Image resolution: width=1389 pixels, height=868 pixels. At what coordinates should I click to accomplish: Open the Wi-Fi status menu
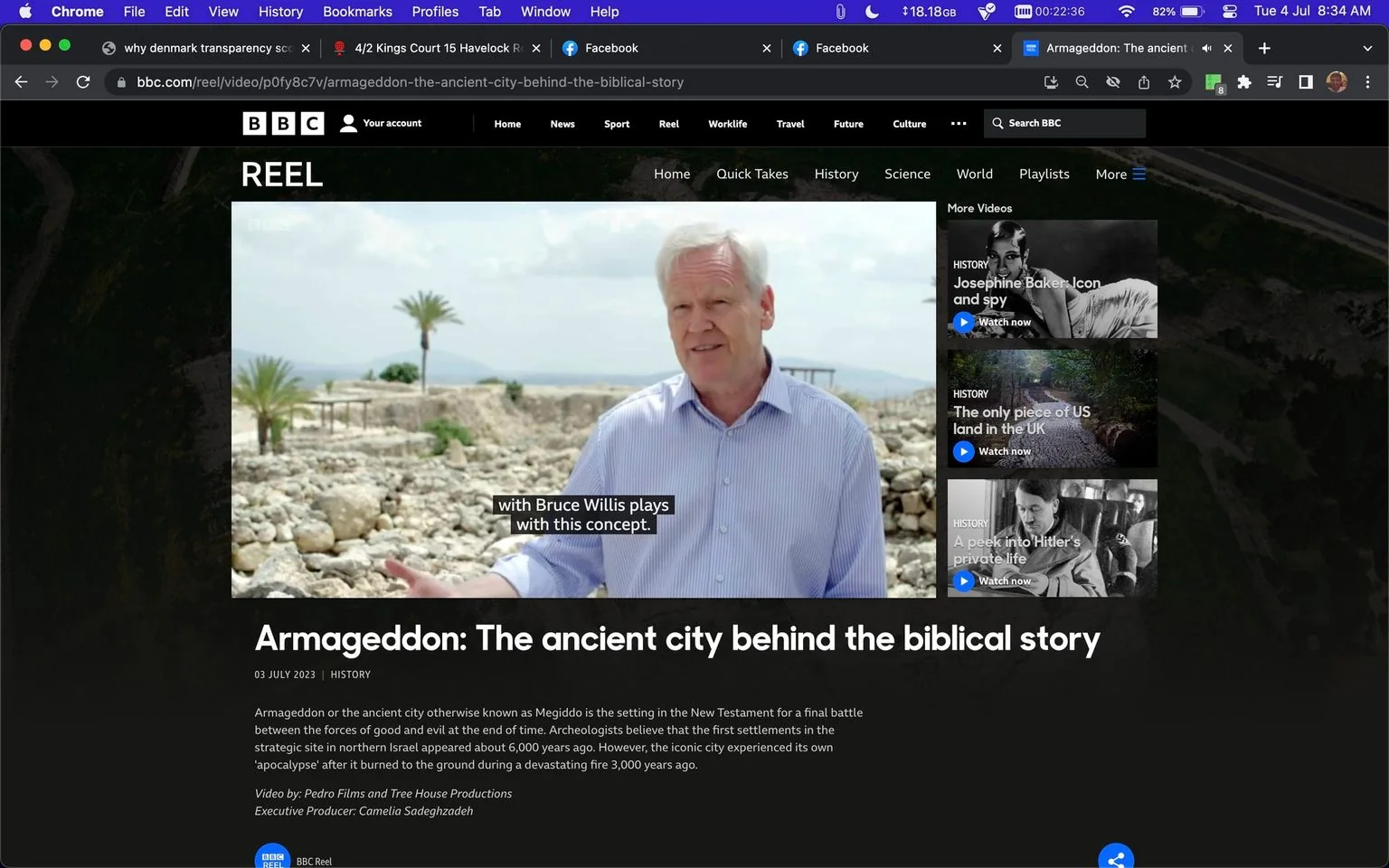1126,12
